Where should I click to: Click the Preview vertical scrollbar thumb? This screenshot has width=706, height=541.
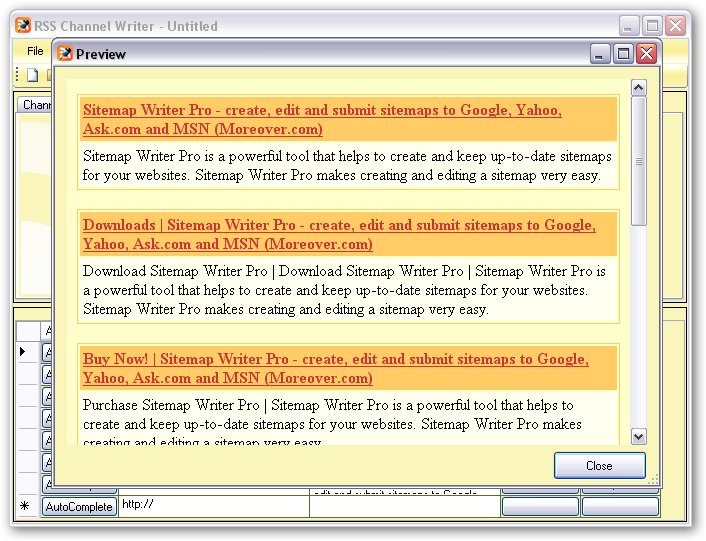pos(638,161)
